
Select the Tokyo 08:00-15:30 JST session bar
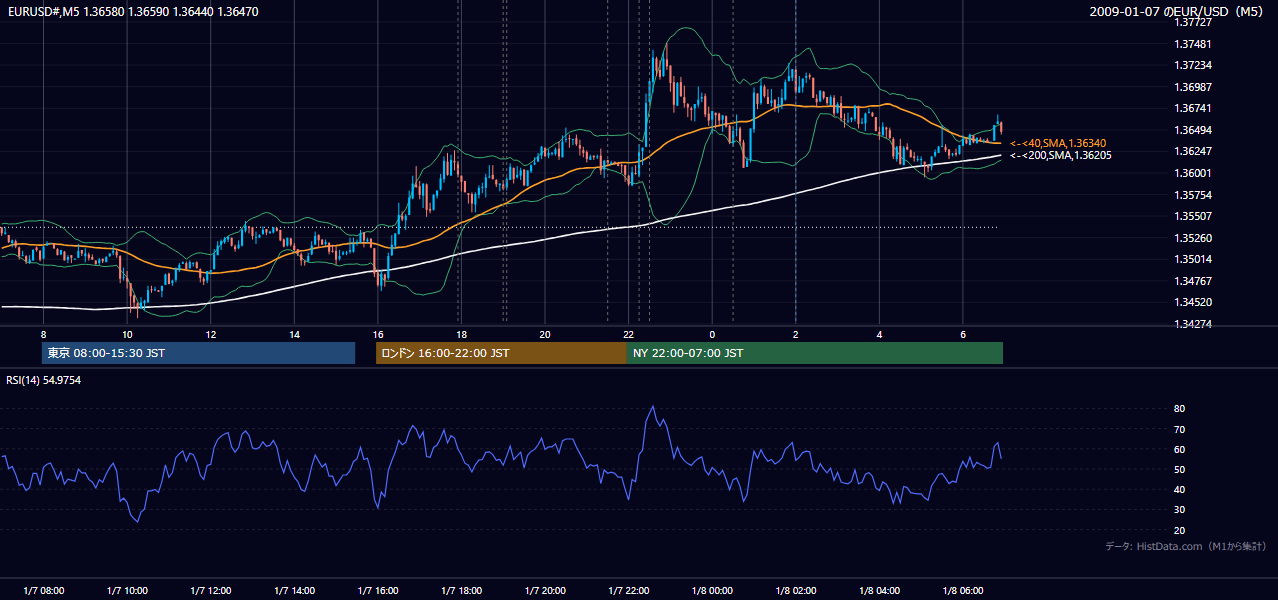[198, 353]
